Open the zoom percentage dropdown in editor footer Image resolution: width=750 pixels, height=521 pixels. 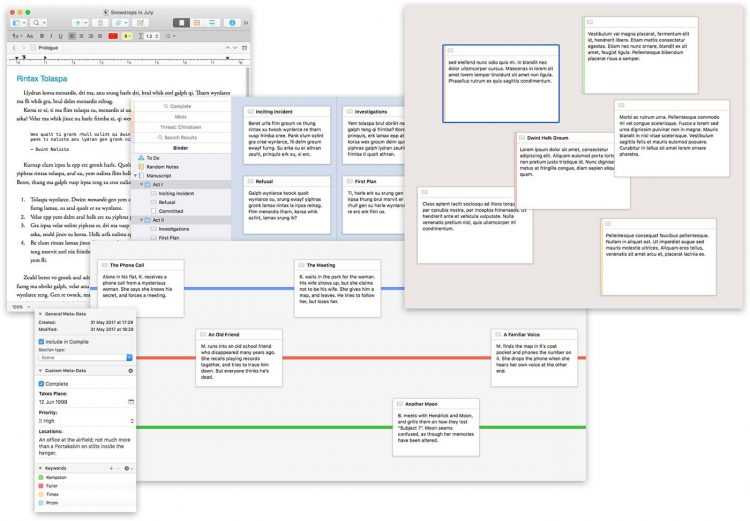21,307
